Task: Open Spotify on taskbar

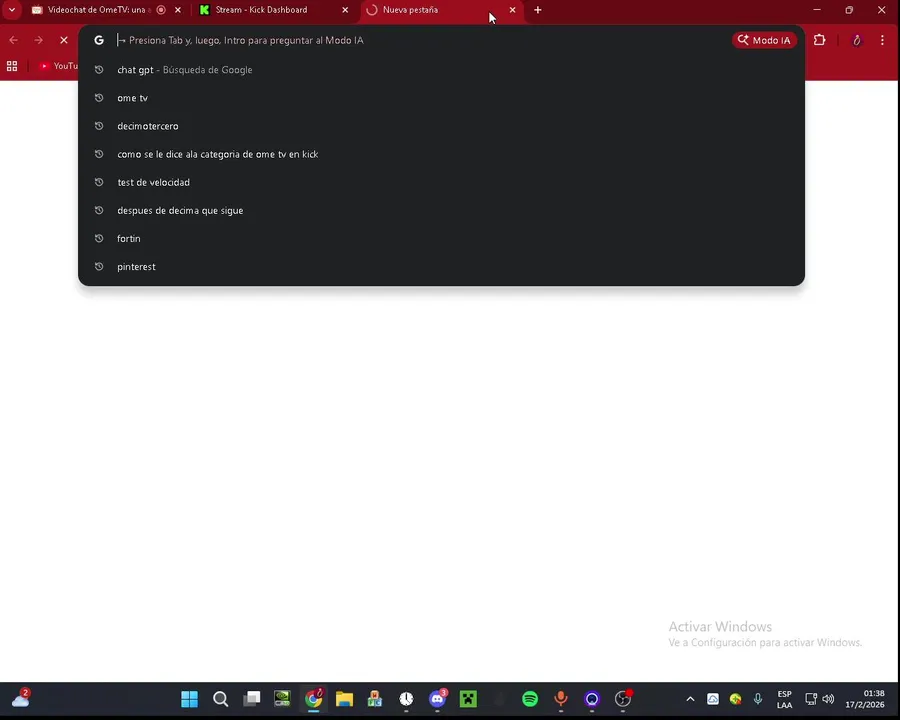Action: (530, 699)
